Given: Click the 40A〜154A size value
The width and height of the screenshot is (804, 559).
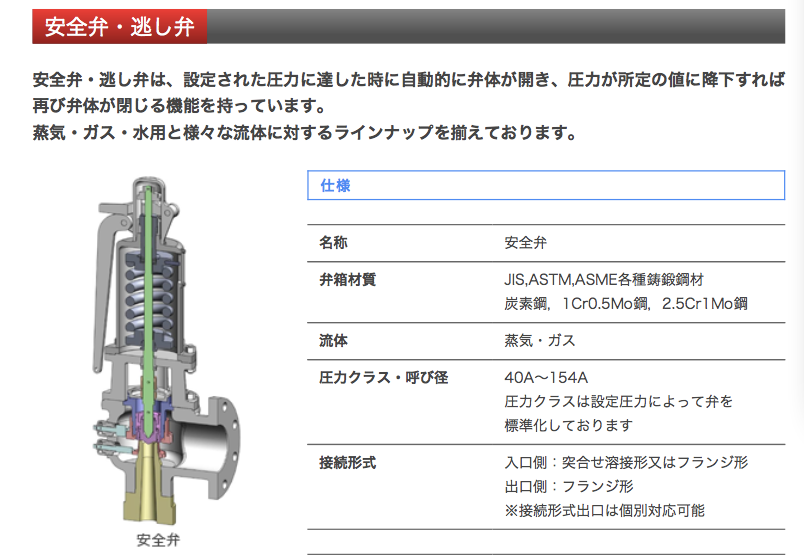Looking at the screenshot, I should pyautogui.click(x=546, y=378).
